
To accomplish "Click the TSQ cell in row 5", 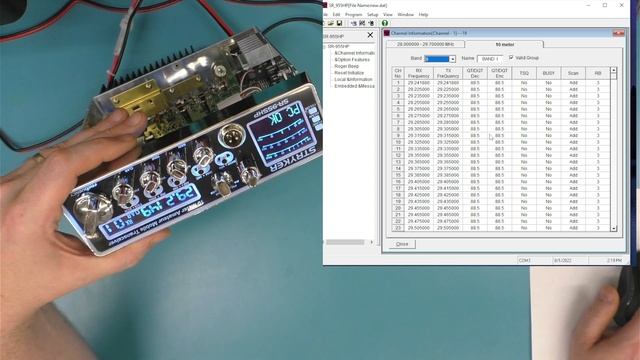I will tap(524, 109).
